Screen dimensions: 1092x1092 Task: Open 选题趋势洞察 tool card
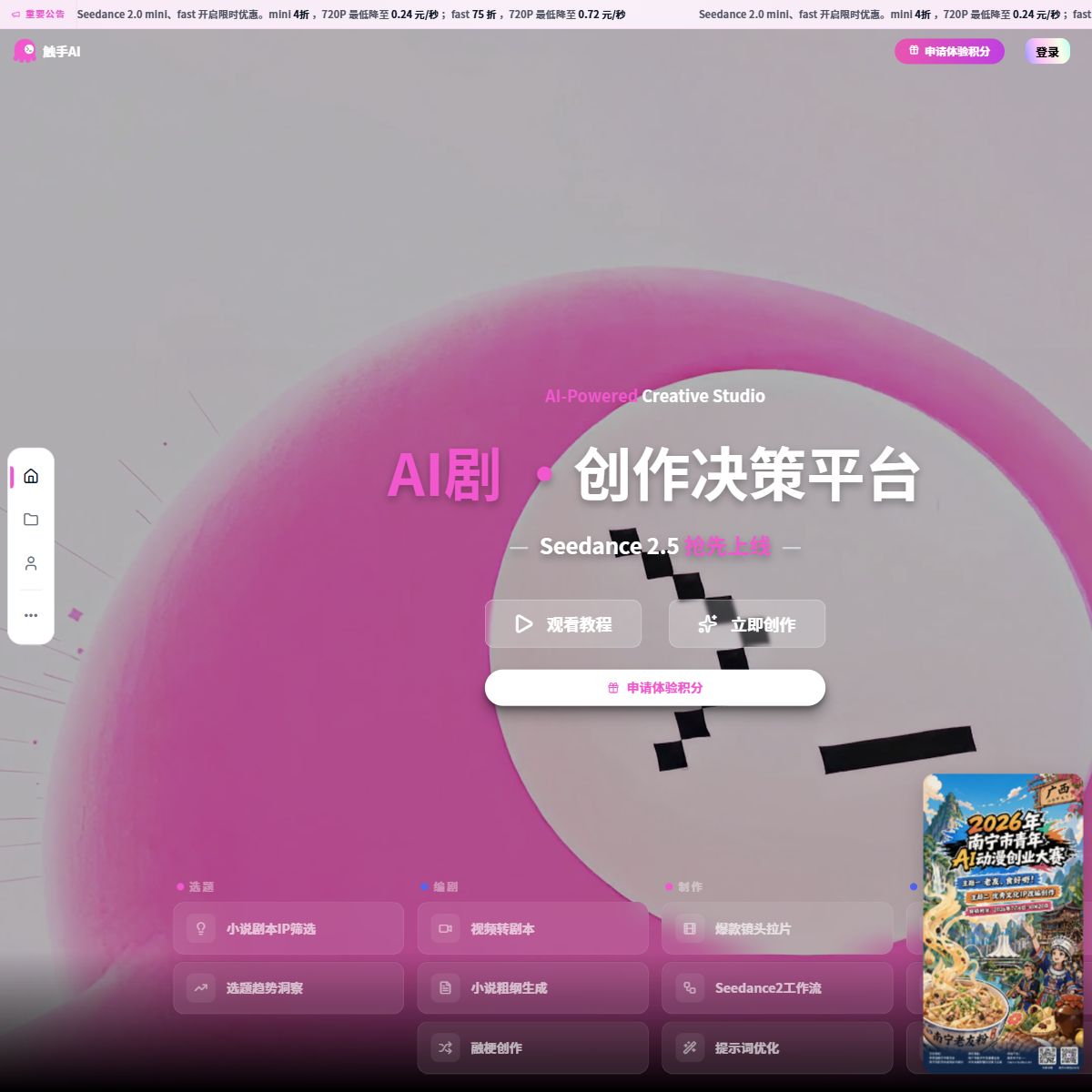click(288, 988)
